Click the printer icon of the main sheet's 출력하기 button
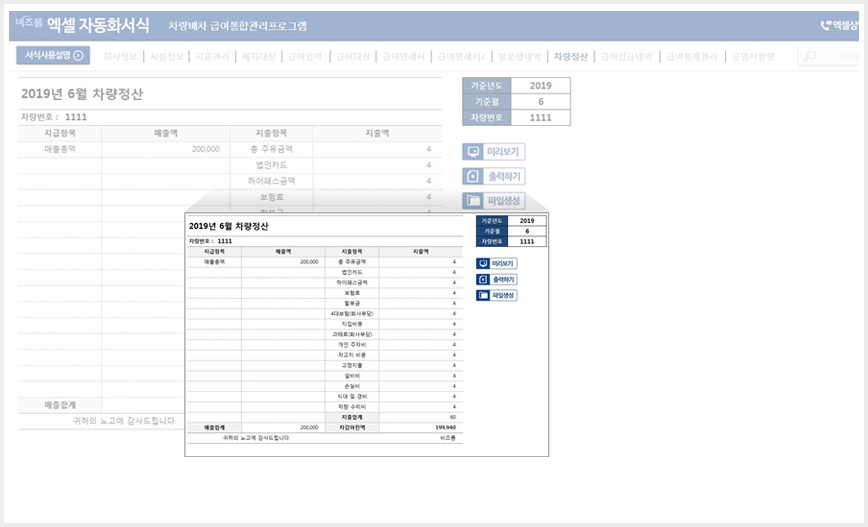The width and height of the screenshot is (868, 527). [x=473, y=177]
